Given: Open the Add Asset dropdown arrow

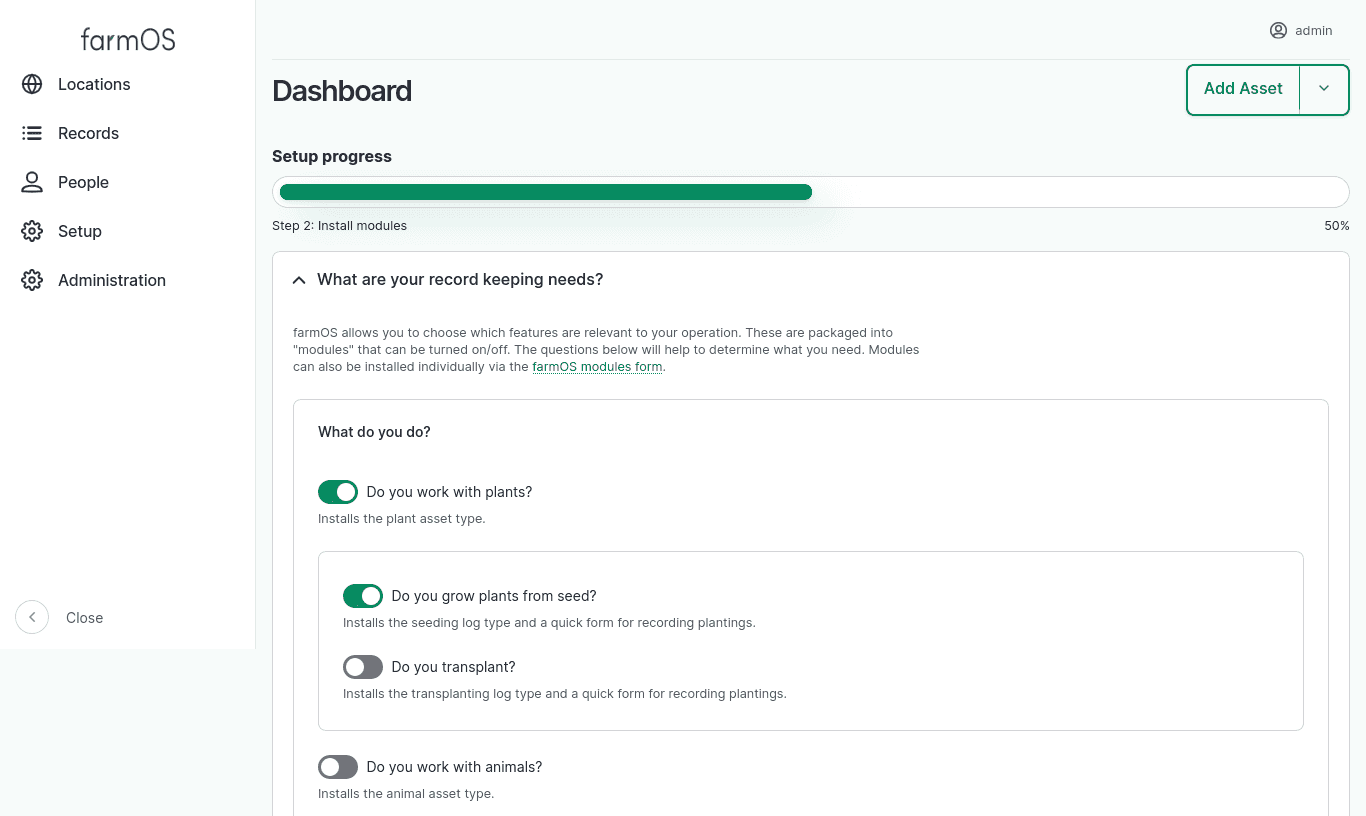Looking at the screenshot, I should coord(1324,89).
